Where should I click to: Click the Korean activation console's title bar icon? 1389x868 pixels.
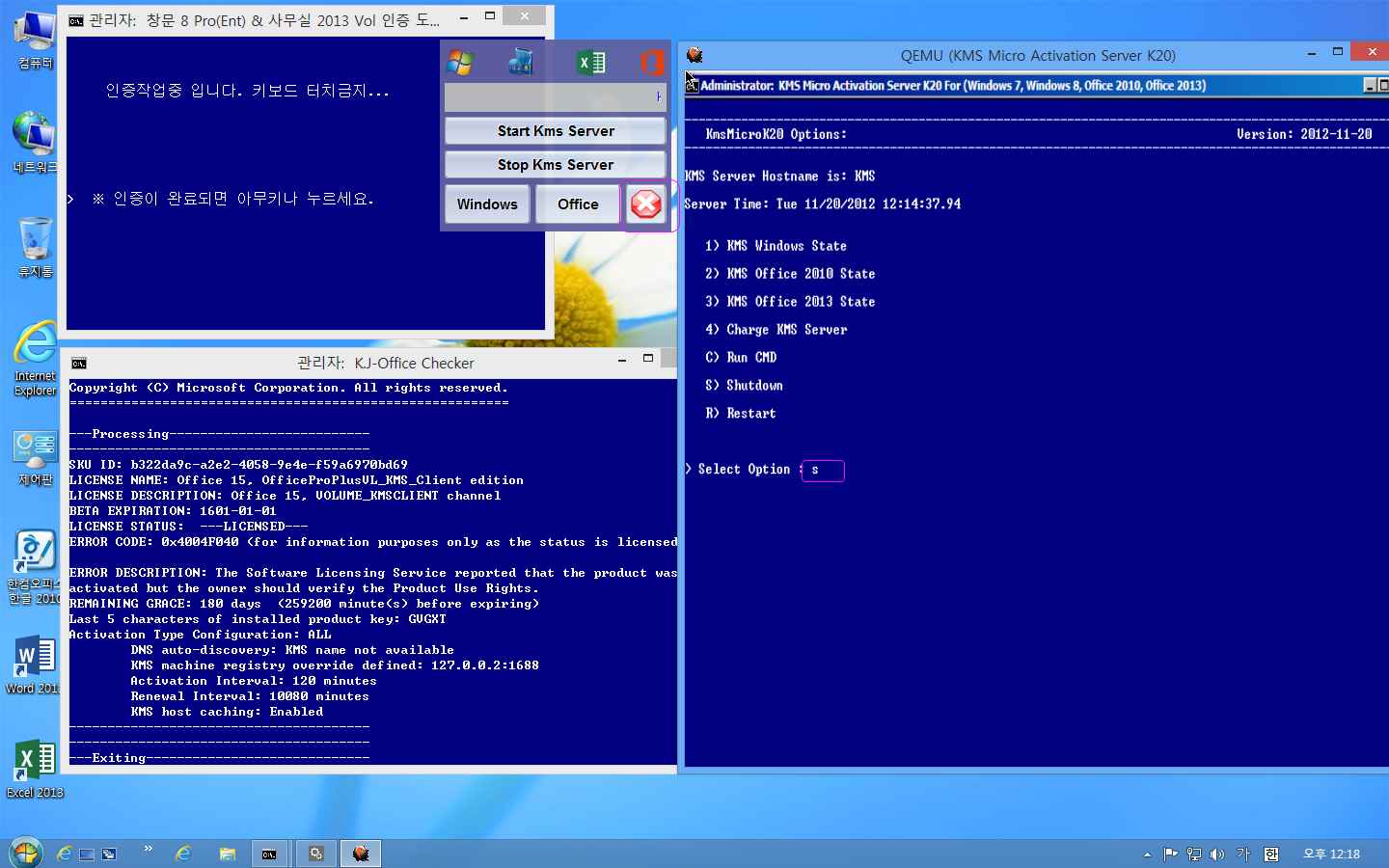[76, 20]
